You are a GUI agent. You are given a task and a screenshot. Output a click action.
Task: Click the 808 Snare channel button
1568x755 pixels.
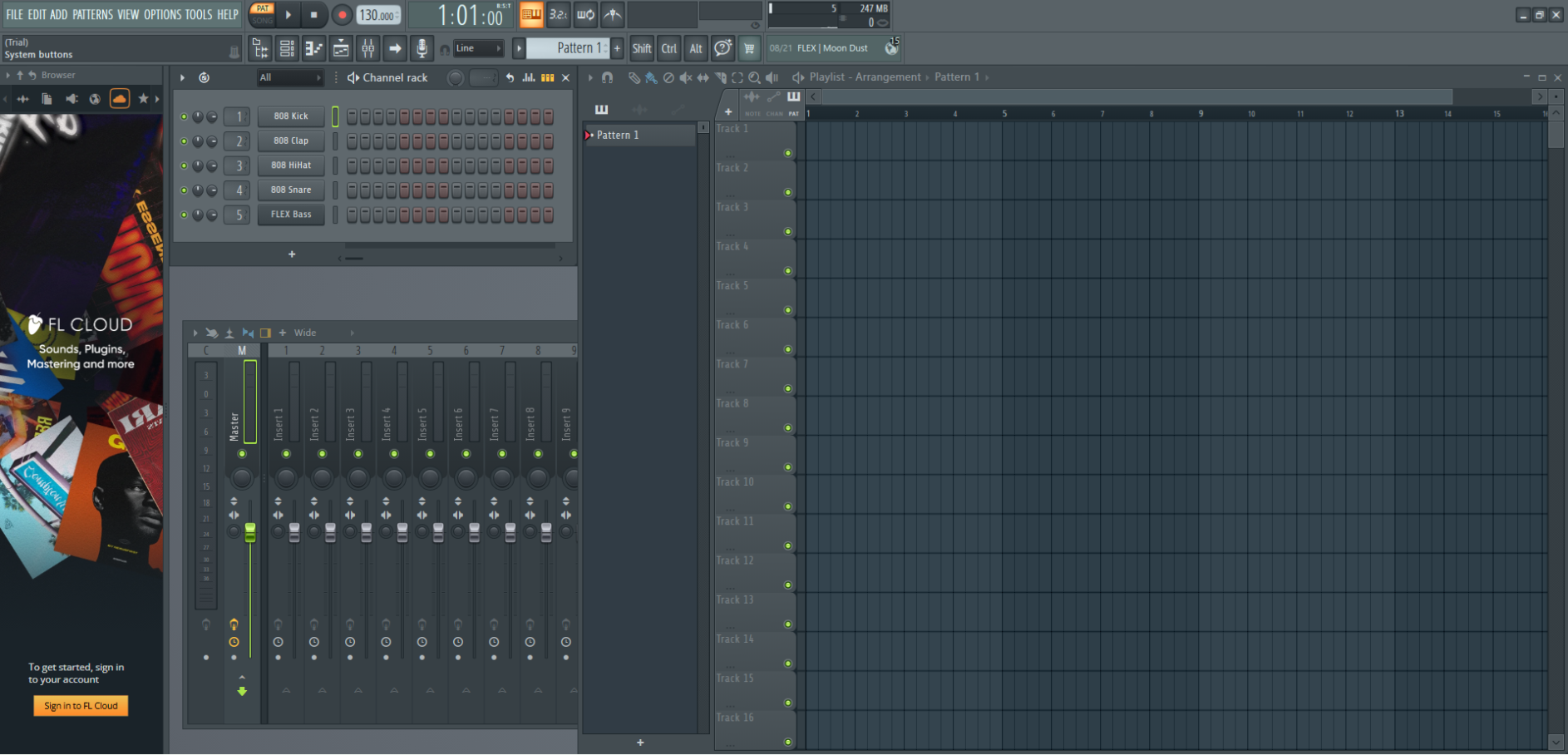(x=291, y=190)
